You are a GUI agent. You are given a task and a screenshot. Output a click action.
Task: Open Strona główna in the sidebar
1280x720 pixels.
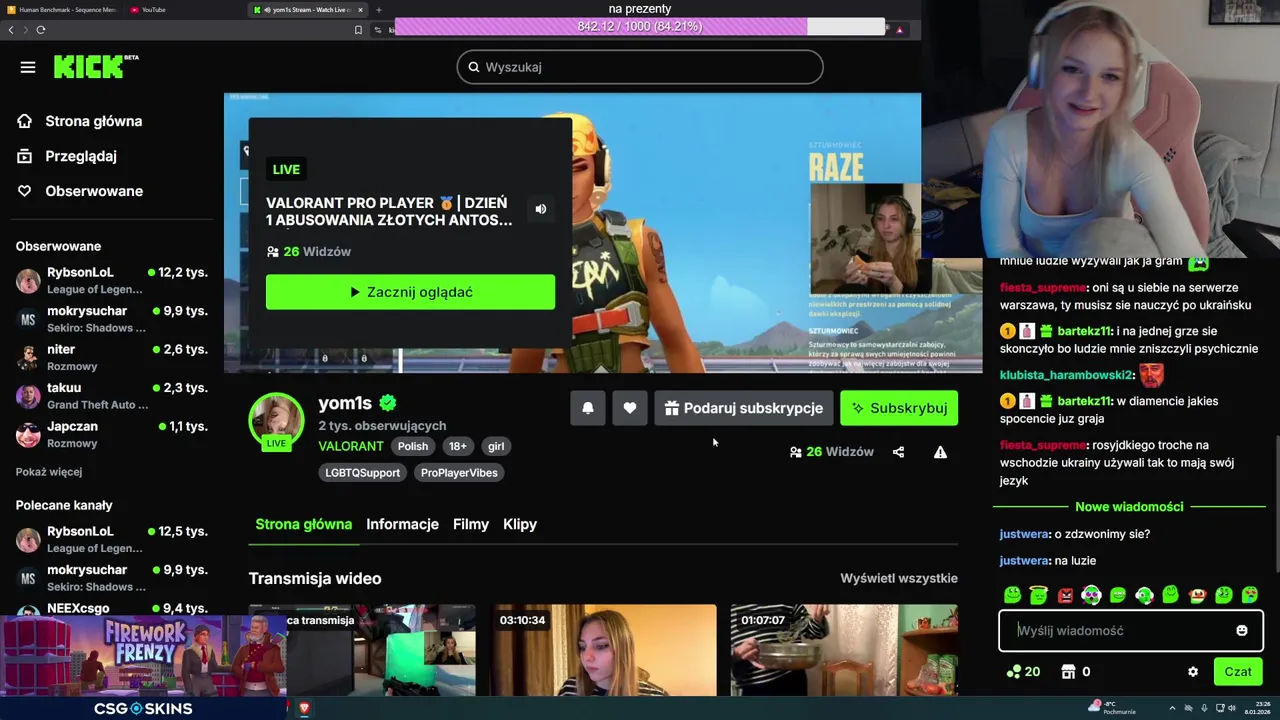click(x=80, y=121)
